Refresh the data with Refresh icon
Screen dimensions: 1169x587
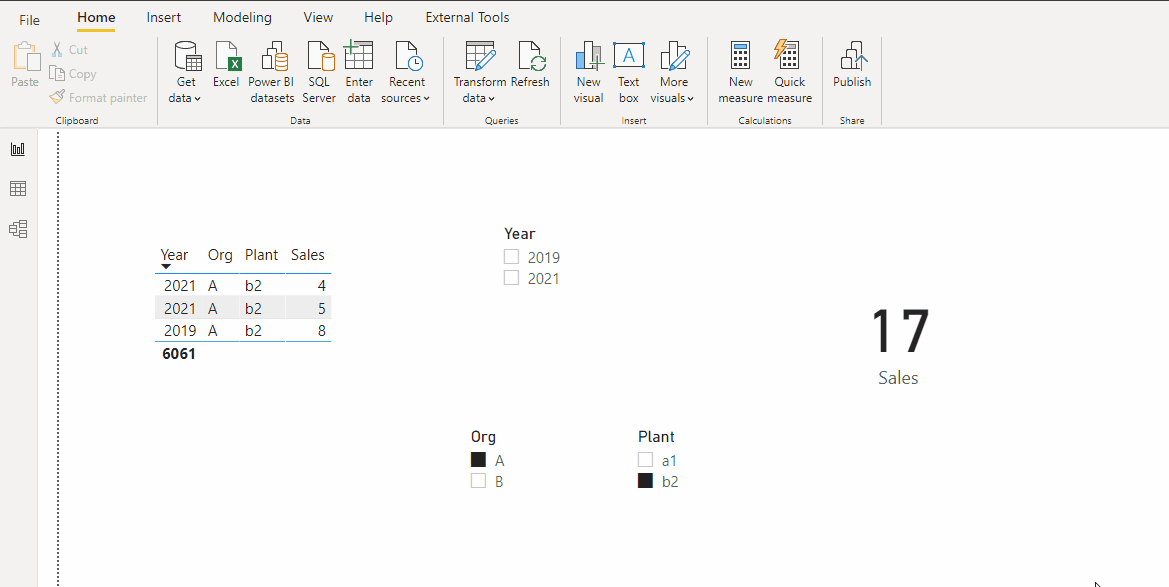click(x=532, y=56)
